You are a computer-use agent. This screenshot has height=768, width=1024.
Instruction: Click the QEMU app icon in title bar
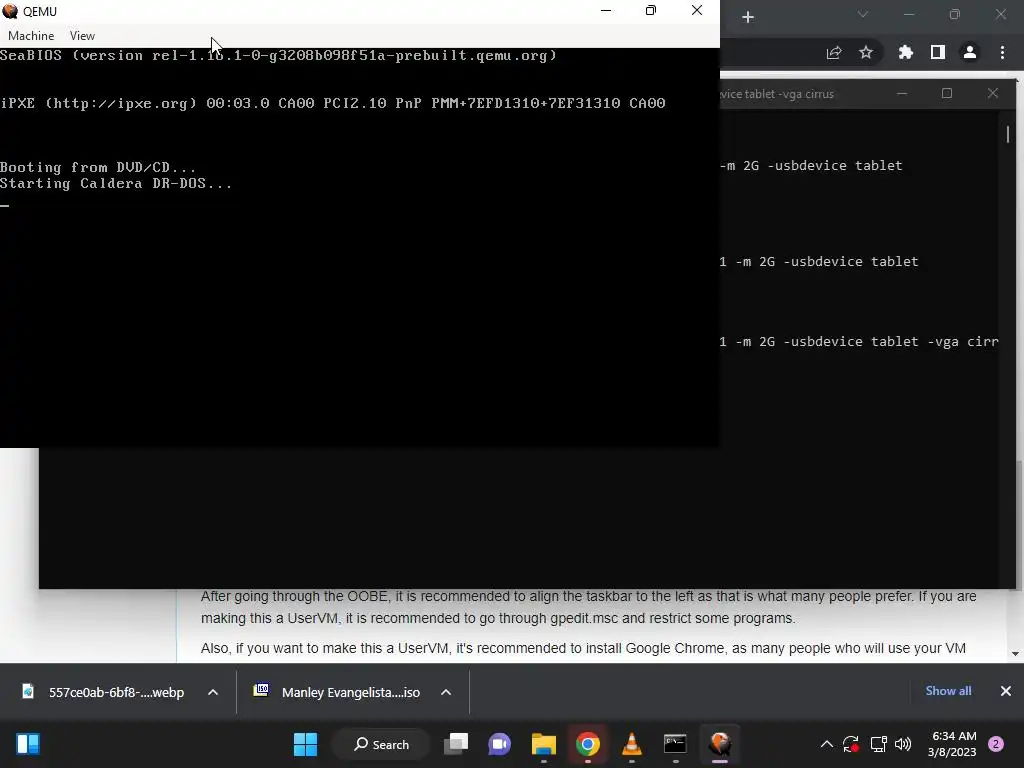tap(10, 11)
